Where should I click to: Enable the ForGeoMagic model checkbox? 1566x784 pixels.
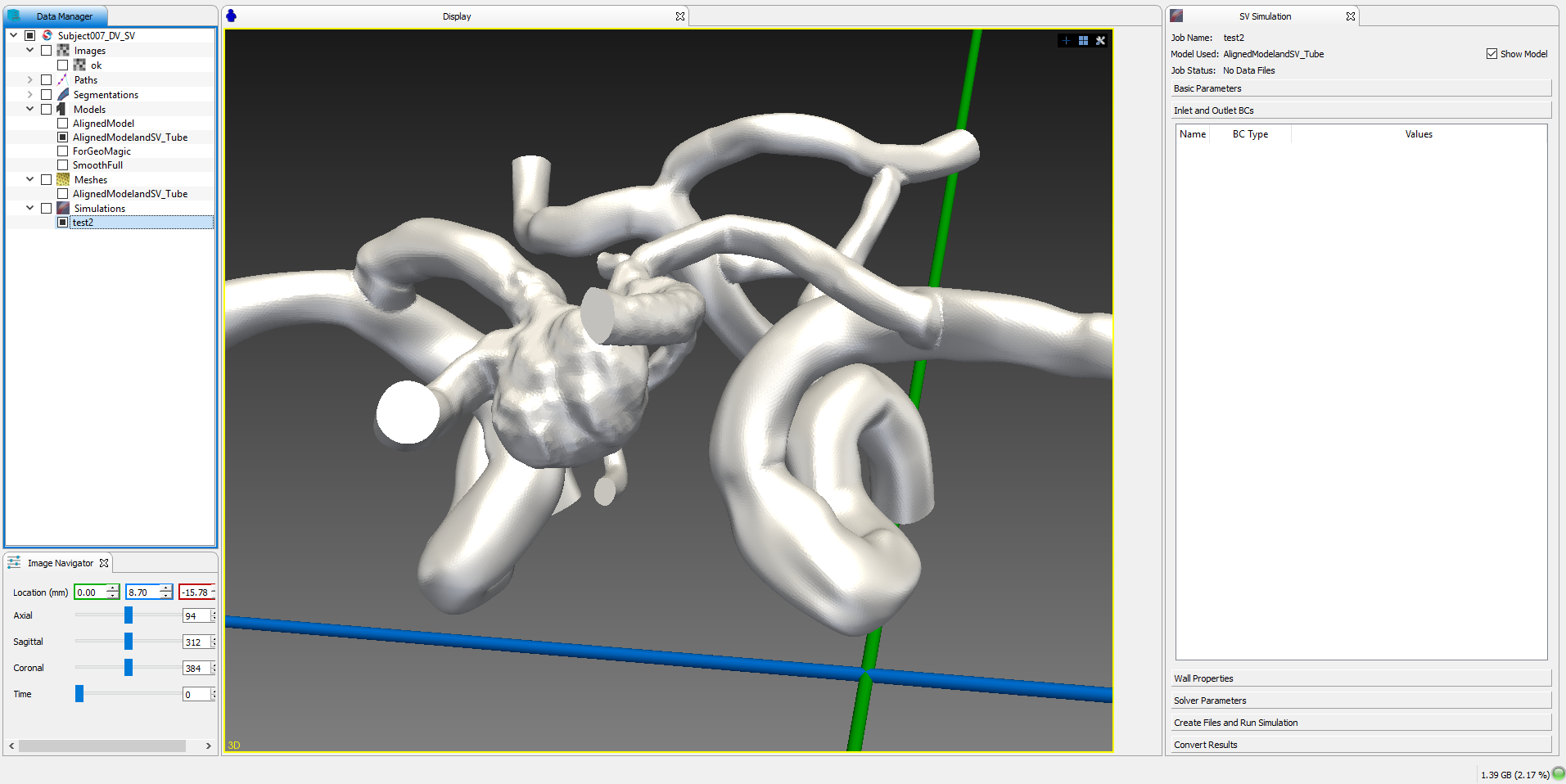tap(63, 151)
